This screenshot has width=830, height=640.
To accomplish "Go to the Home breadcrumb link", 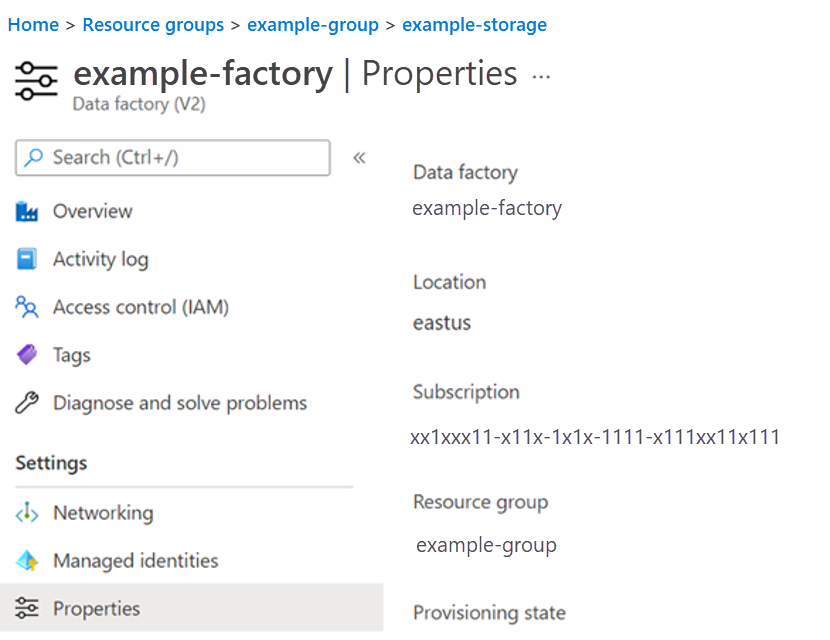I will (33, 25).
